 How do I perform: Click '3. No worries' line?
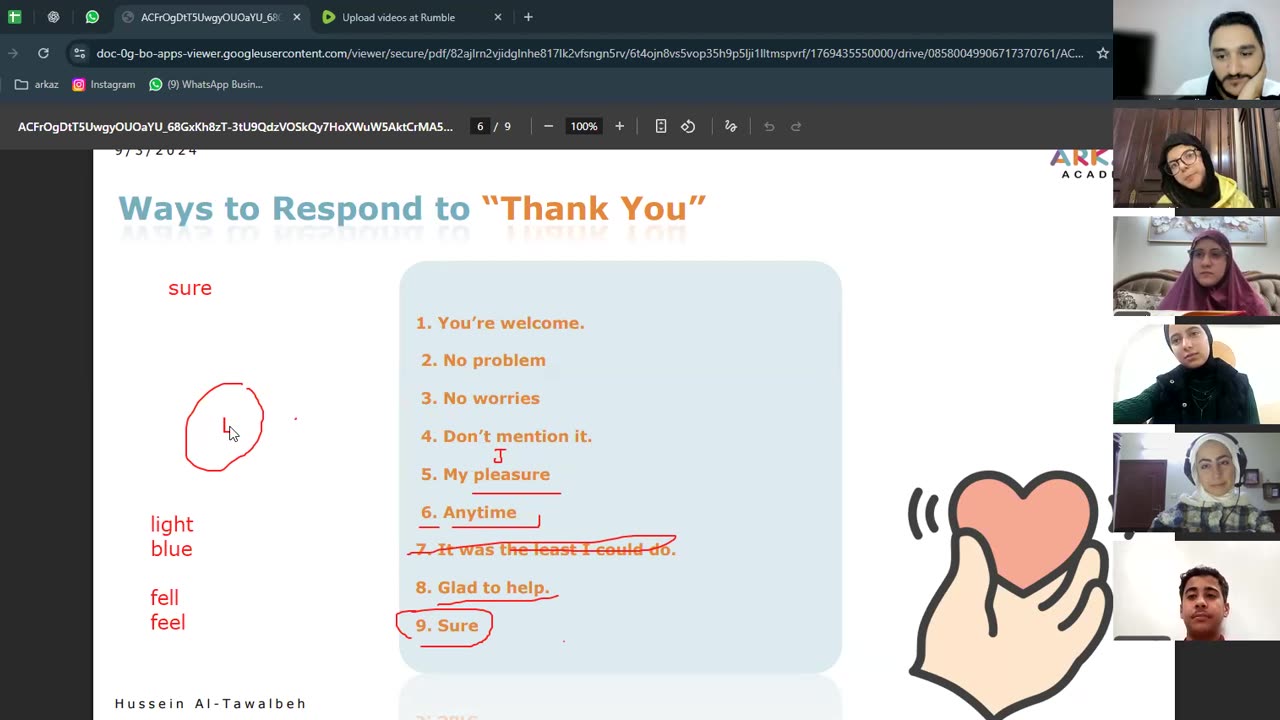(480, 398)
